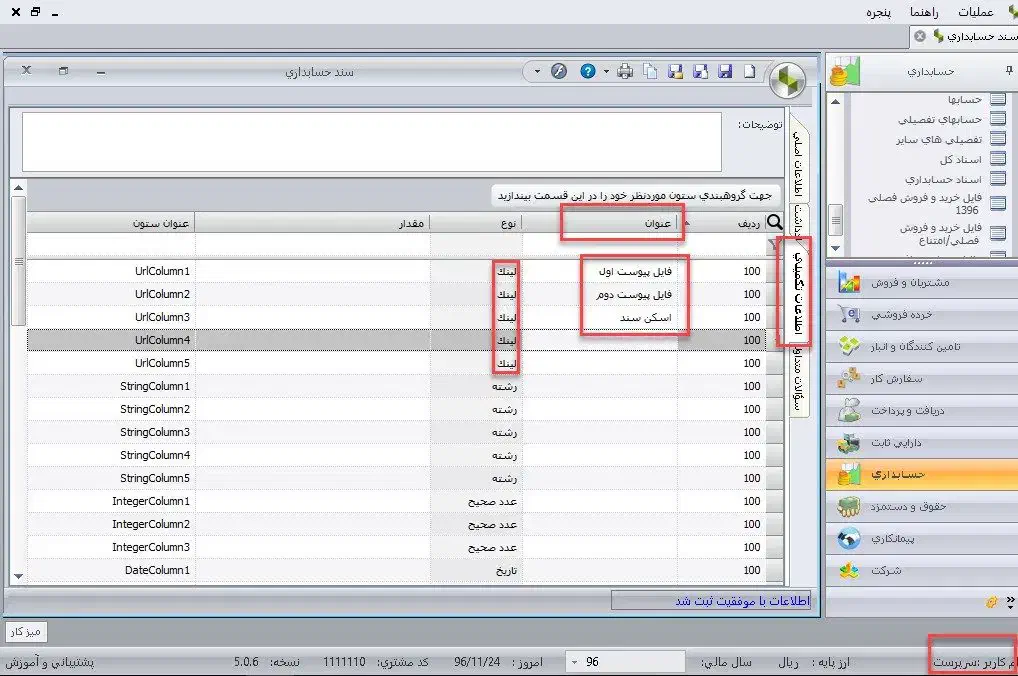
Task: Click the Help question mark icon
Action: coord(588,72)
